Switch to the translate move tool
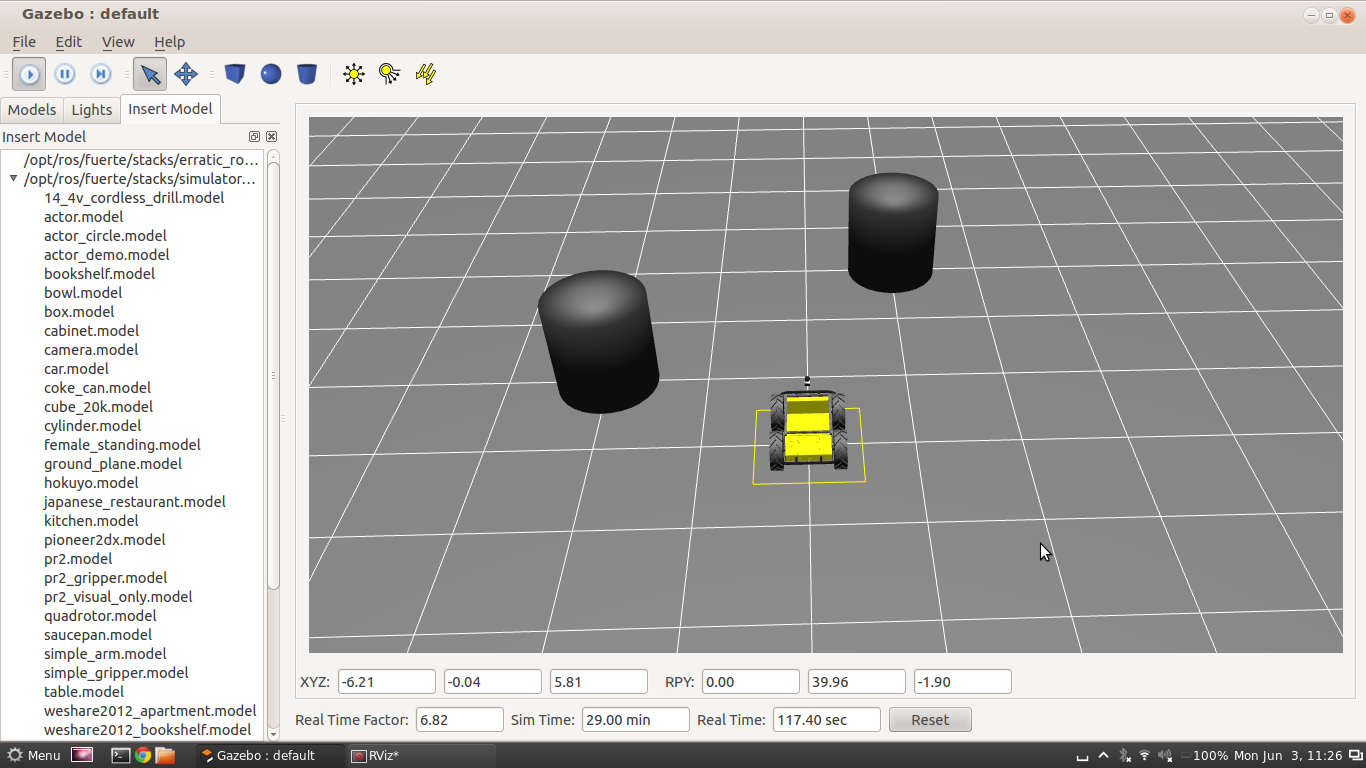This screenshot has width=1366, height=768. (x=186, y=74)
